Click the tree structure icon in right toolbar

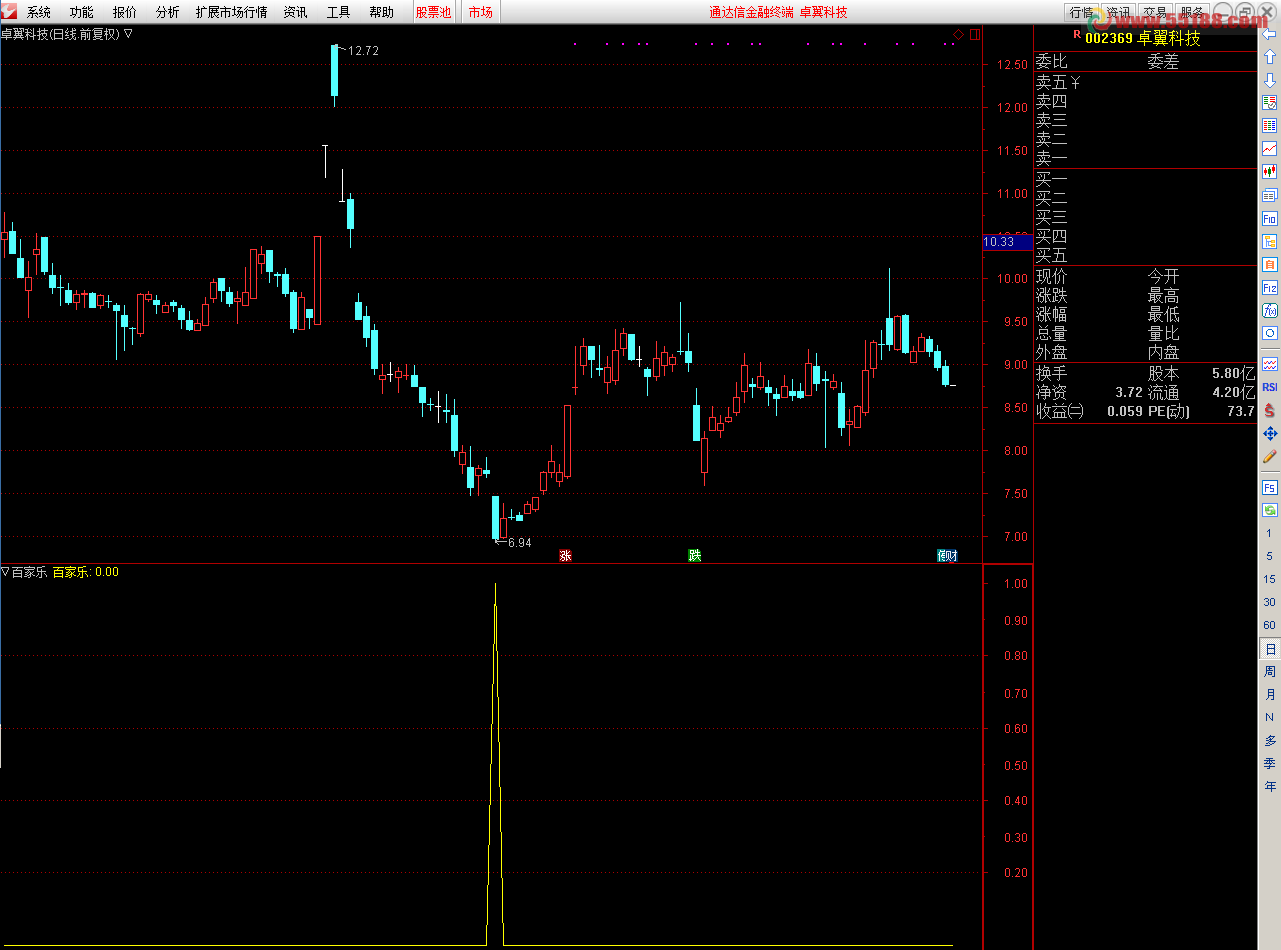[x=1270, y=241]
